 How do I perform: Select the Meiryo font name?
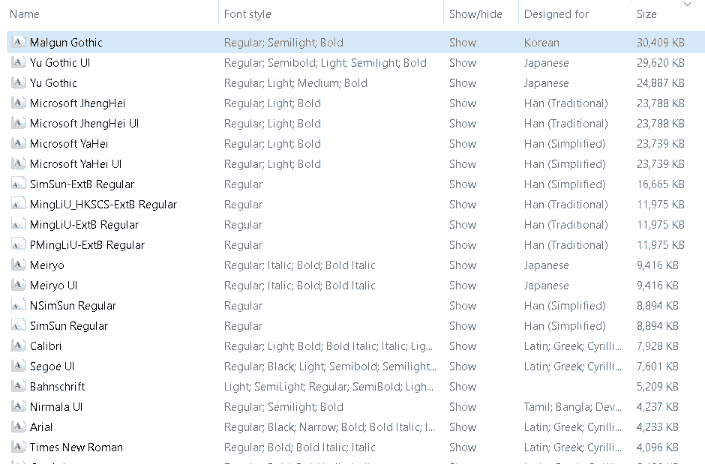pos(47,265)
